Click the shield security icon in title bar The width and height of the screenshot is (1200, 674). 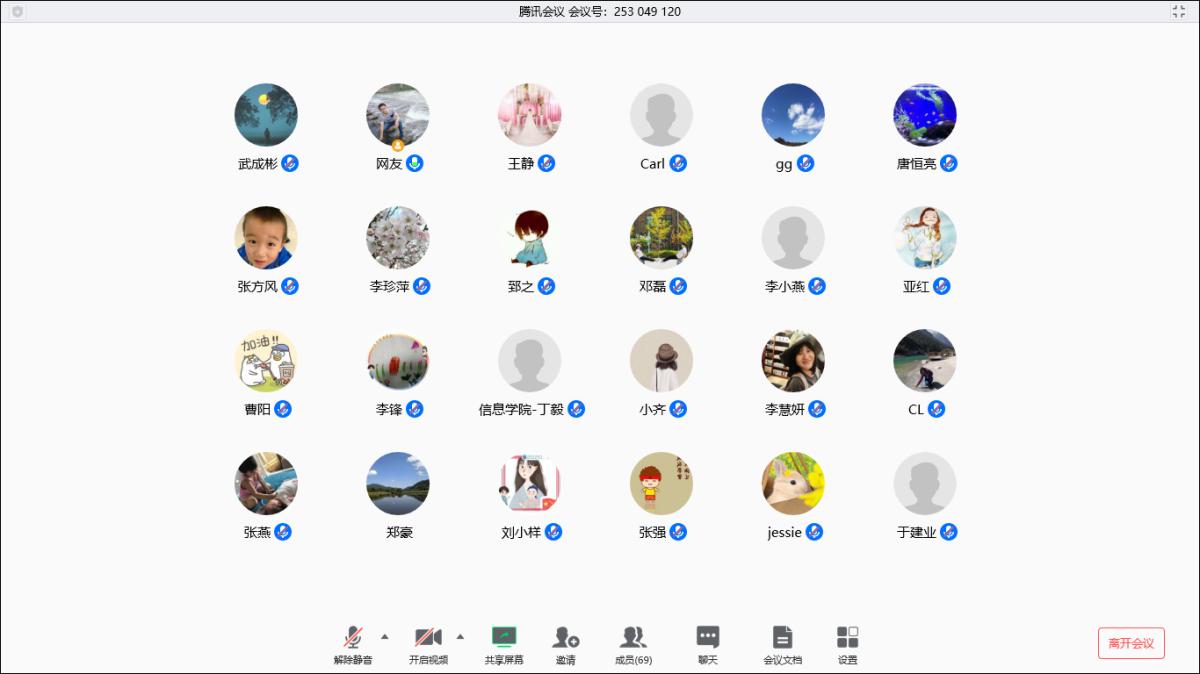point(17,11)
